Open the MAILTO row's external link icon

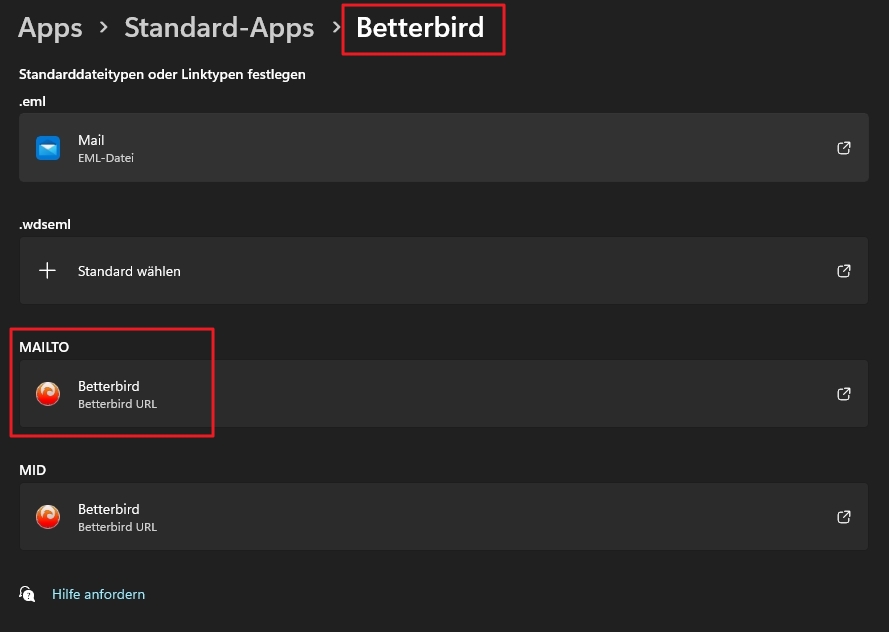[x=844, y=394]
